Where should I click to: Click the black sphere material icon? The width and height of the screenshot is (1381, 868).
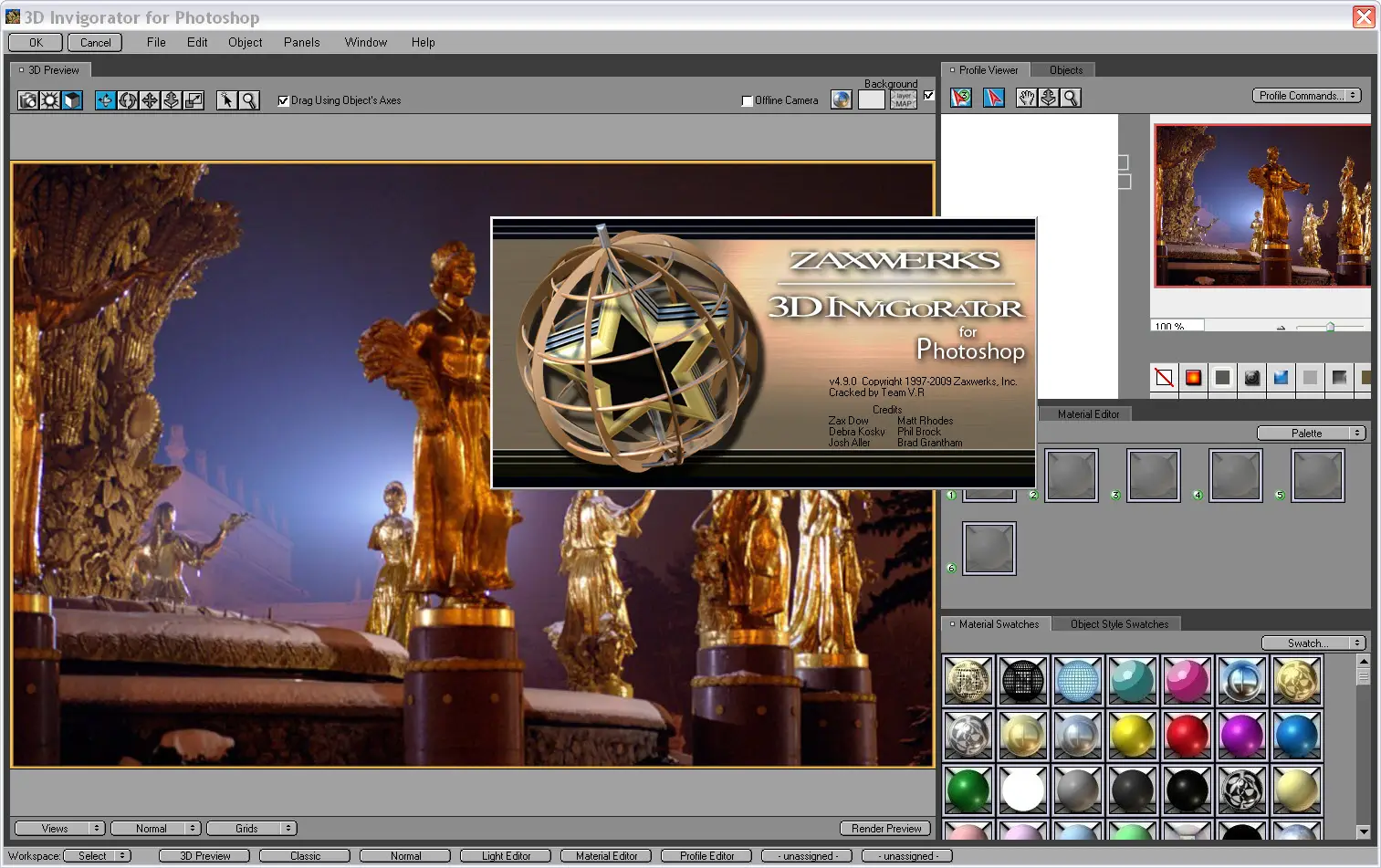[x=1251, y=378]
